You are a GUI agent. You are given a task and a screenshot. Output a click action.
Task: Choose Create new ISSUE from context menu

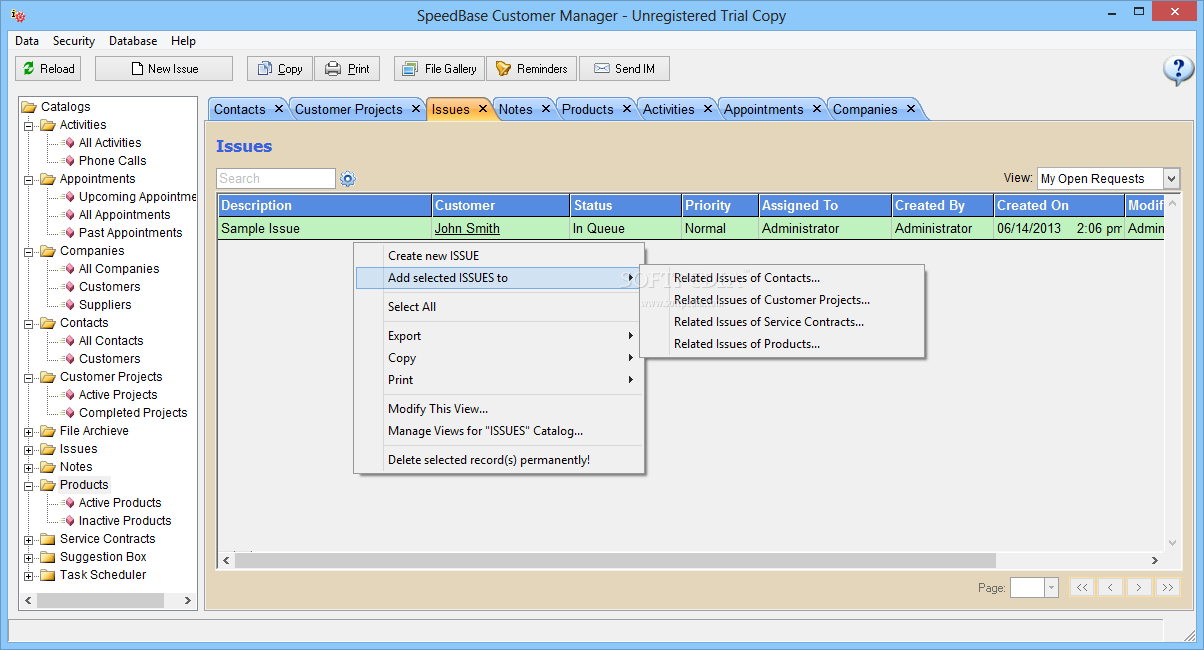click(x=500, y=256)
